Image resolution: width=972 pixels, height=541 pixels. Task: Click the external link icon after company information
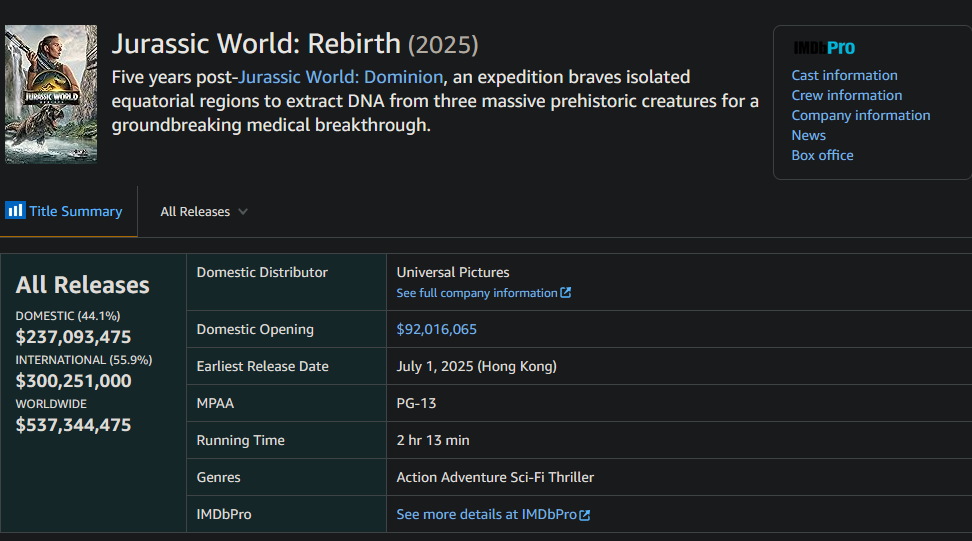point(565,292)
